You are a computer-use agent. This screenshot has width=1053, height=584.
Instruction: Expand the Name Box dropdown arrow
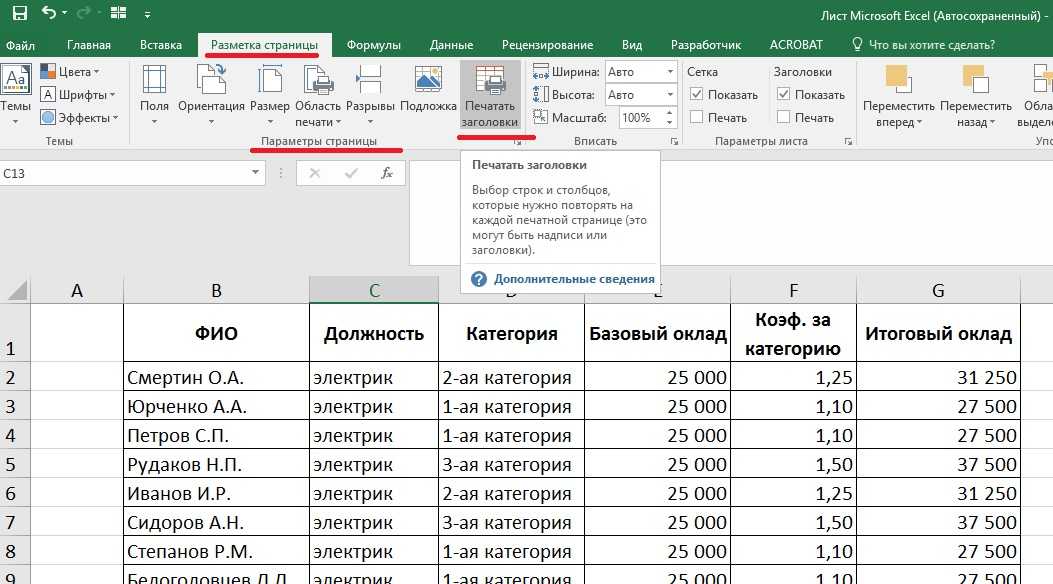(255, 173)
